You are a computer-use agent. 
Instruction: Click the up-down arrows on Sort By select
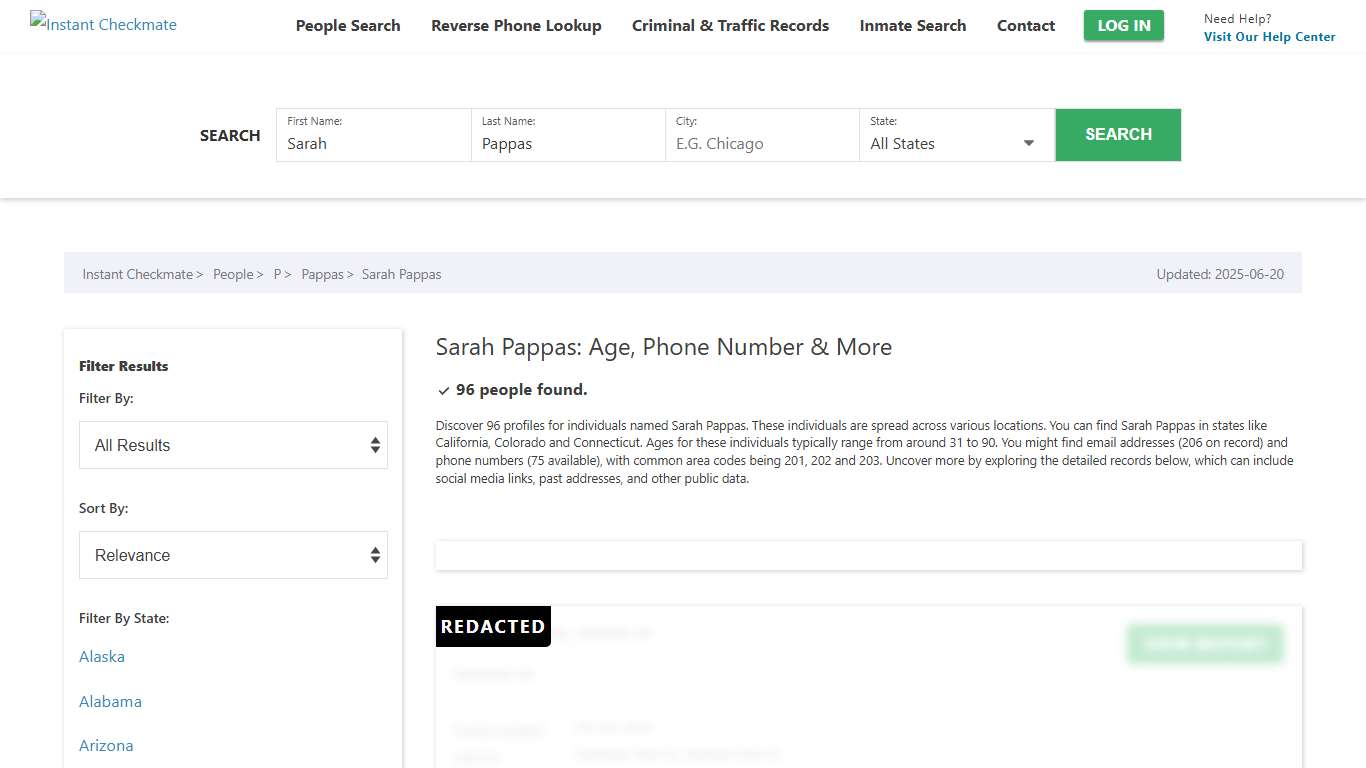click(x=375, y=555)
